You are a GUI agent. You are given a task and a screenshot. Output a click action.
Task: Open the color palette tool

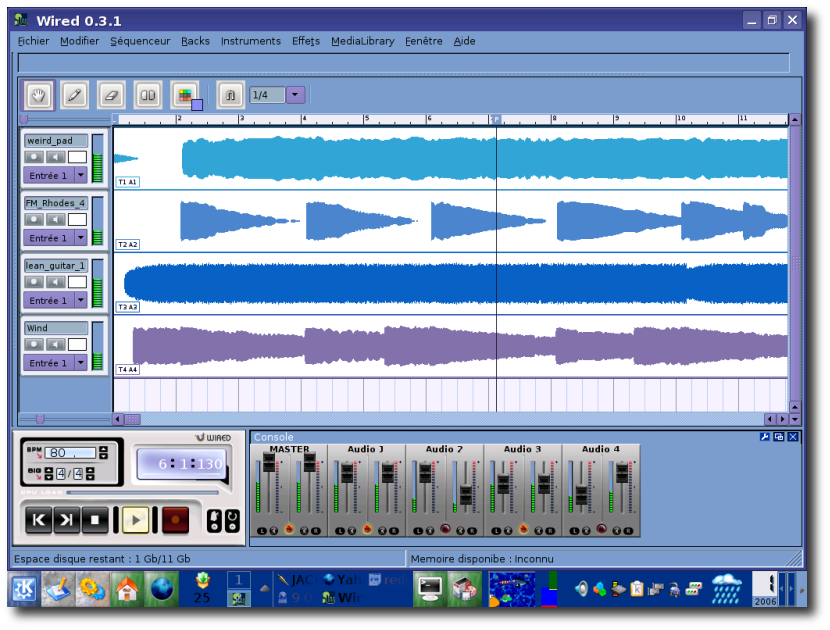[x=185, y=95]
